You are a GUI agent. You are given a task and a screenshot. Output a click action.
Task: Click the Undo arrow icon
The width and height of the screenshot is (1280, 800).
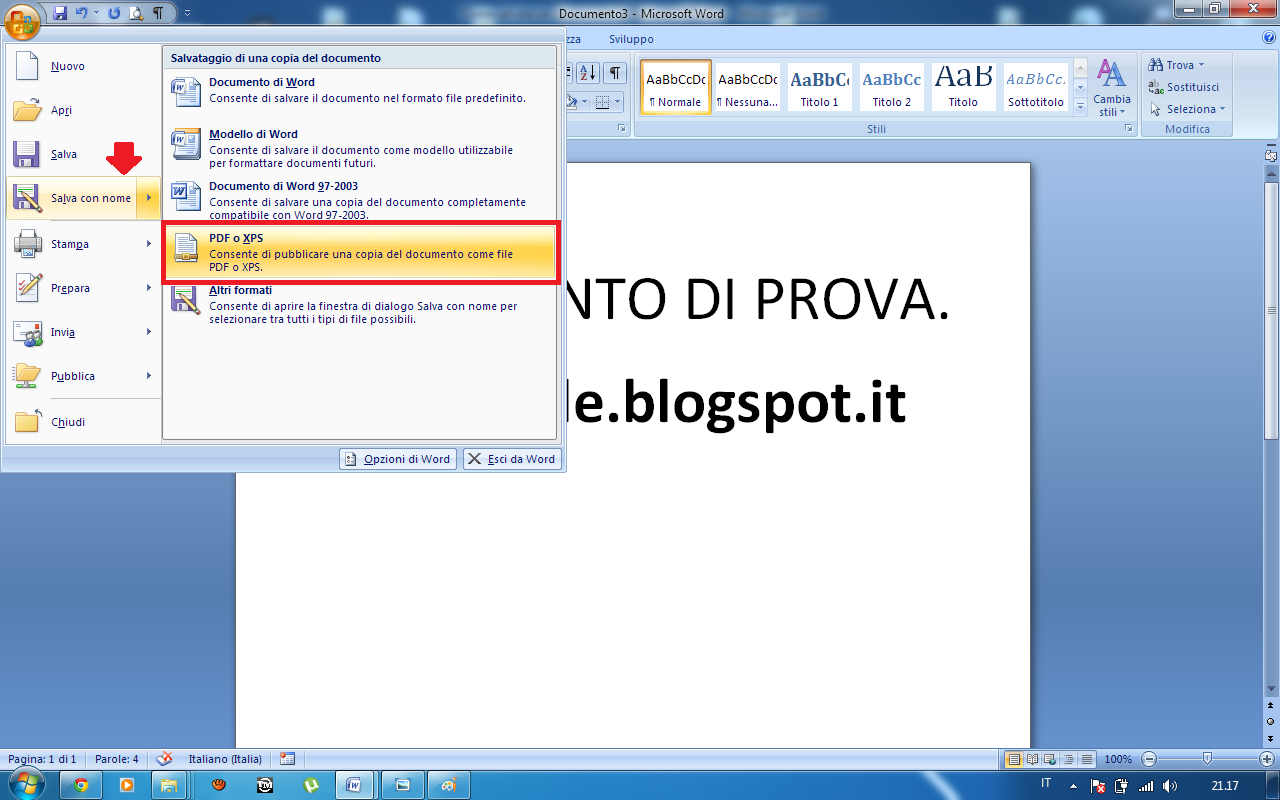(x=81, y=14)
